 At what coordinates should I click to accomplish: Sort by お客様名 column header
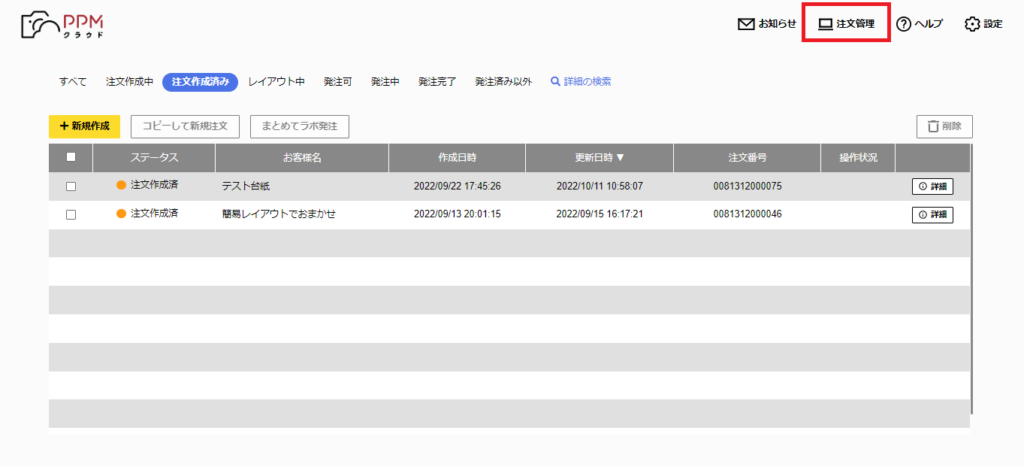302,158
